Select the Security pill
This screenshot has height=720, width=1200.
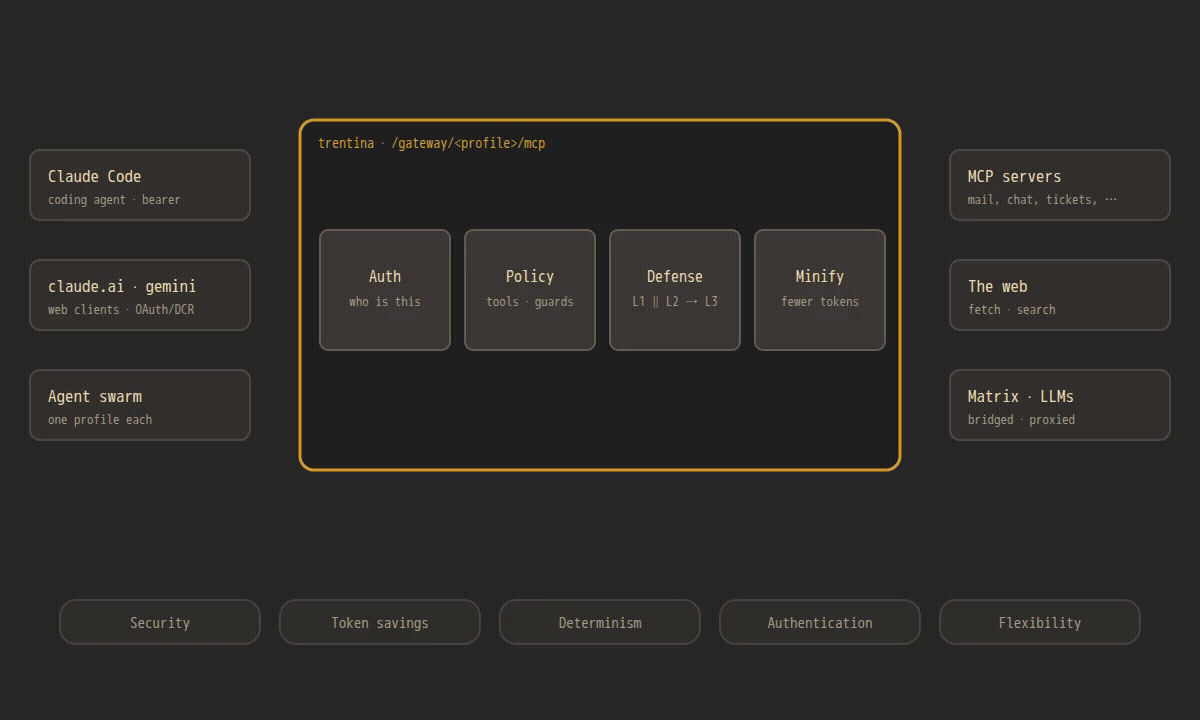[x=160, y=622]
